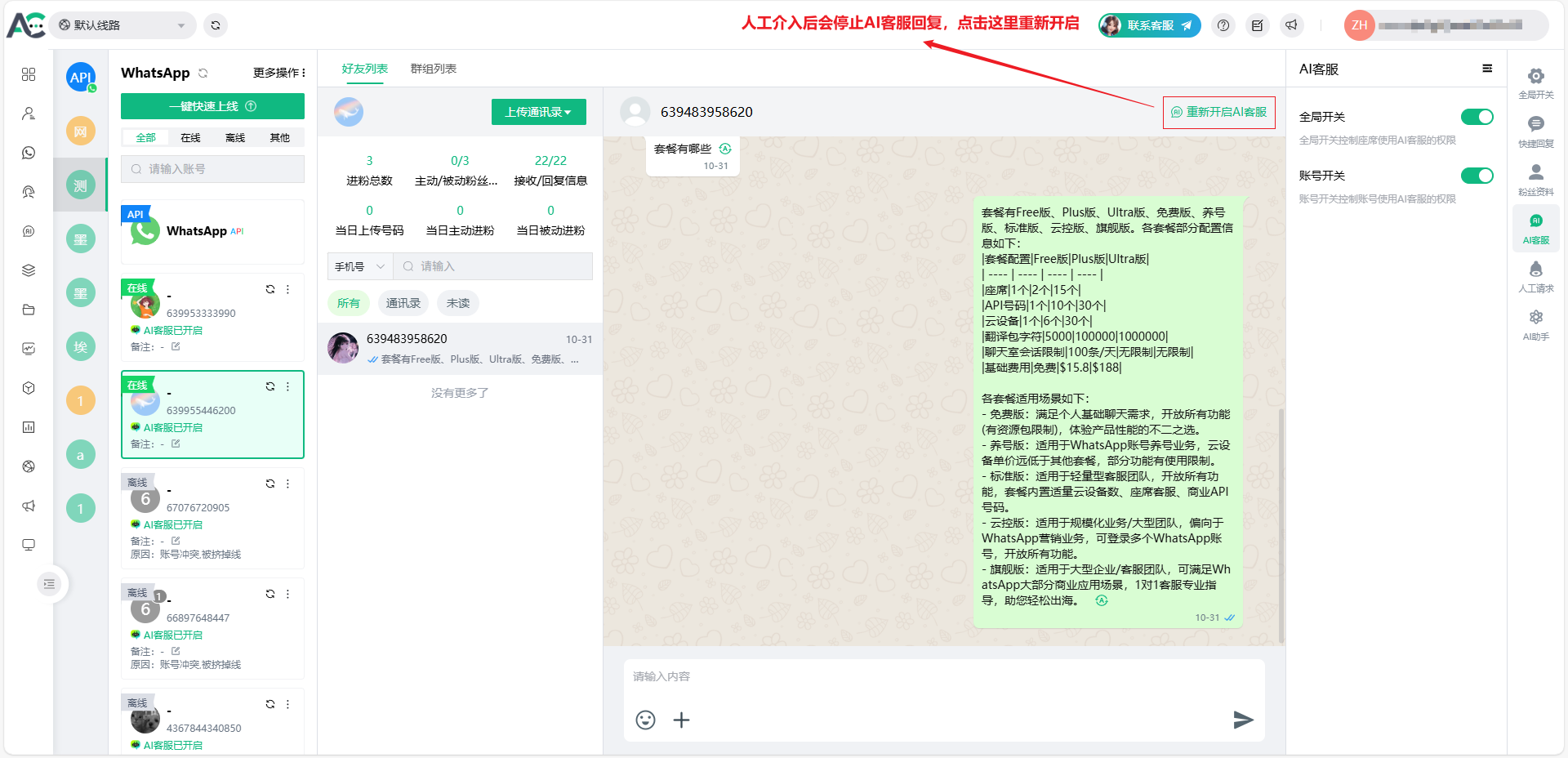Click the send message arrow icon
This screenshot has height=758, width=1568.
(x=1243, y=720)
